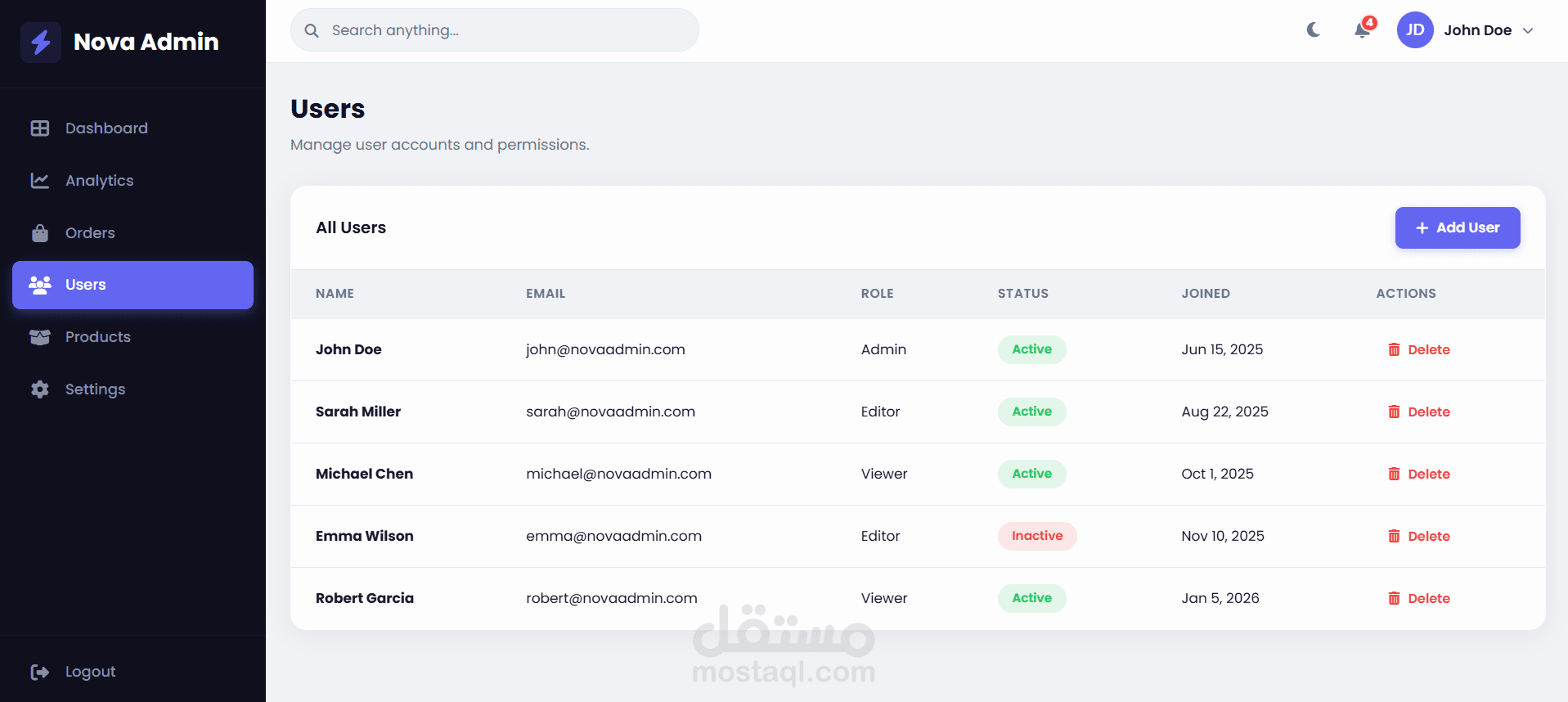Click email michael@novaadmin.com

(618, 474)
